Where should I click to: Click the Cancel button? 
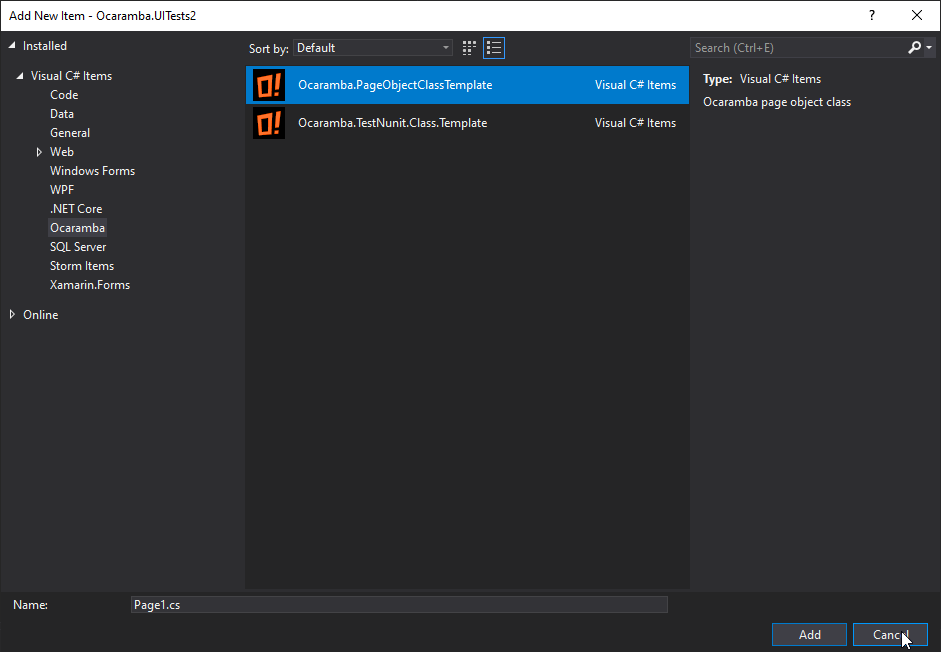tap(890, 635)
